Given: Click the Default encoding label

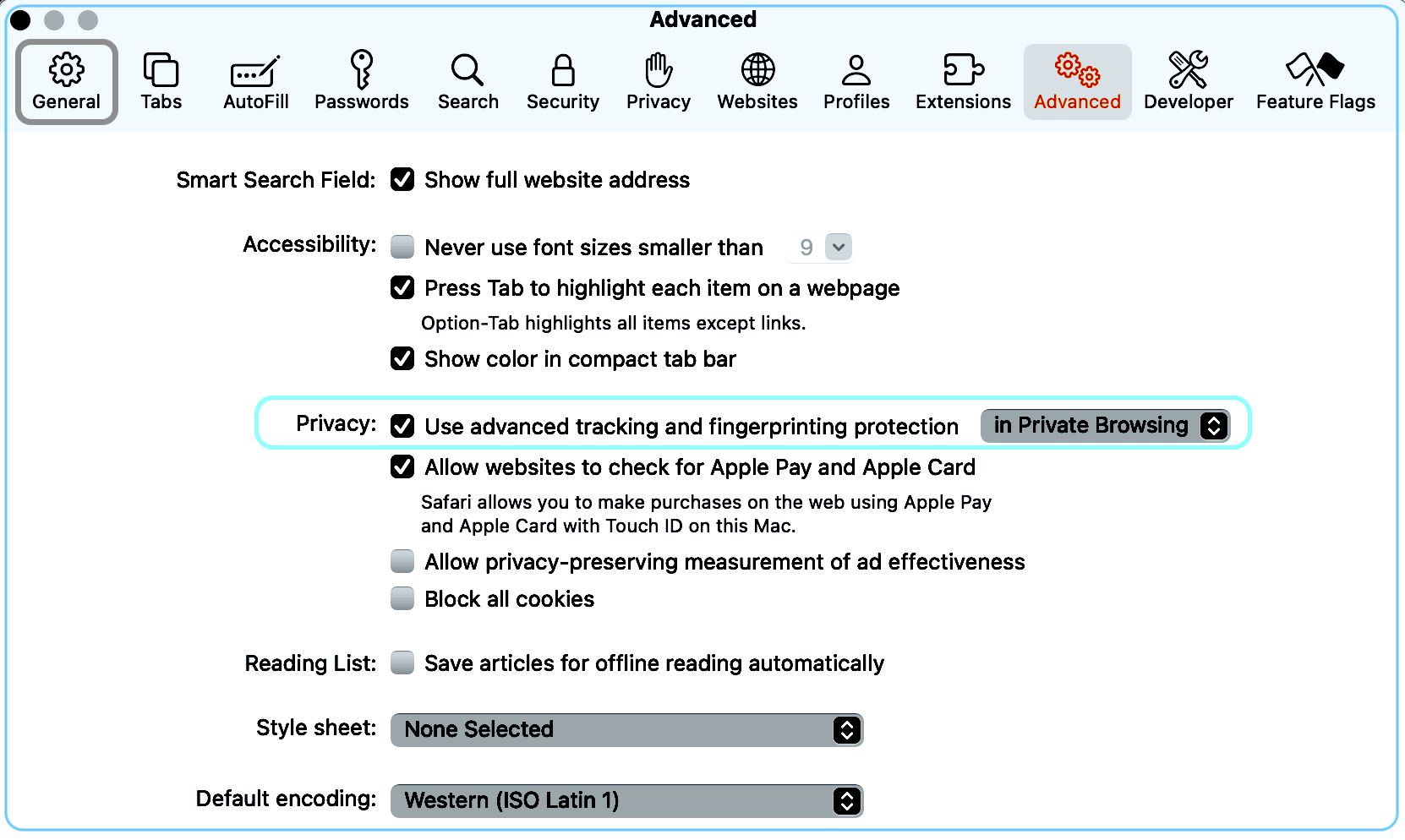Looking at the screenshot, I should tap(286, 799).
